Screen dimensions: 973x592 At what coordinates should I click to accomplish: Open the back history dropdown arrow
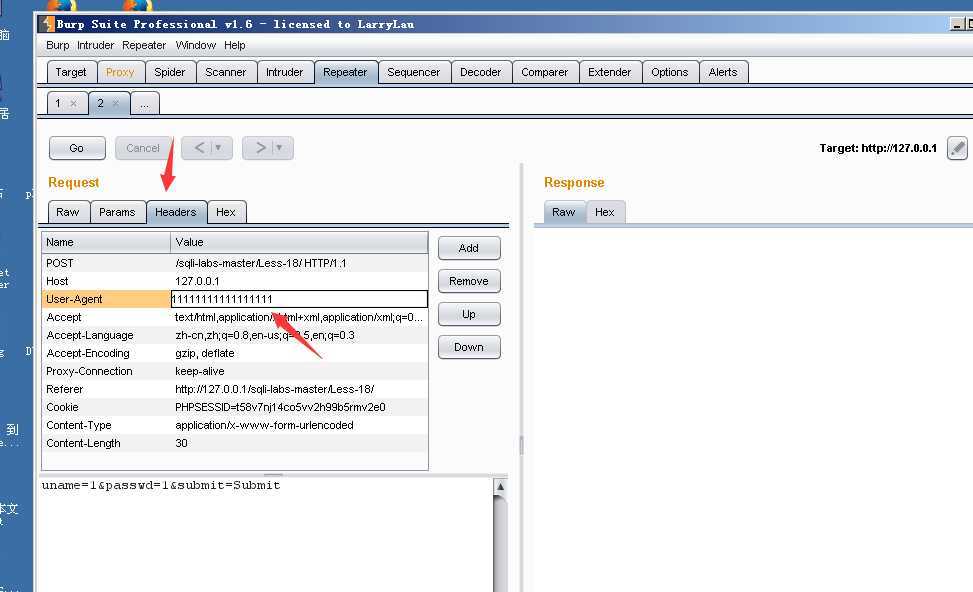coord(218,148)
